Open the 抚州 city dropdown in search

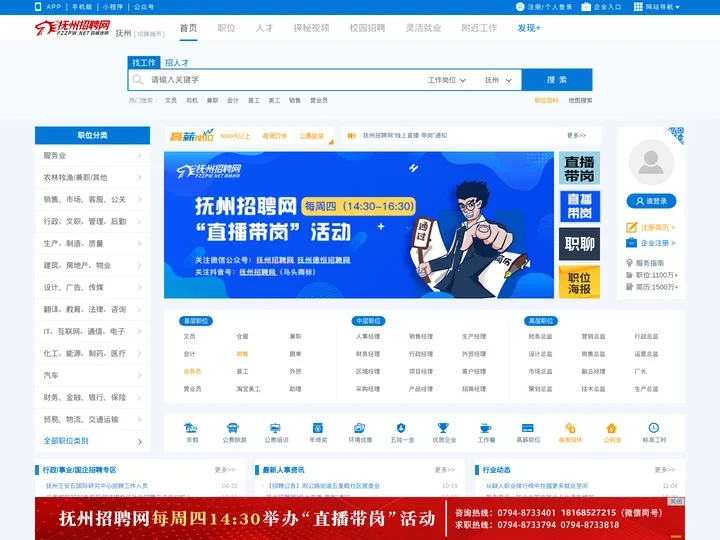(498, 80)
